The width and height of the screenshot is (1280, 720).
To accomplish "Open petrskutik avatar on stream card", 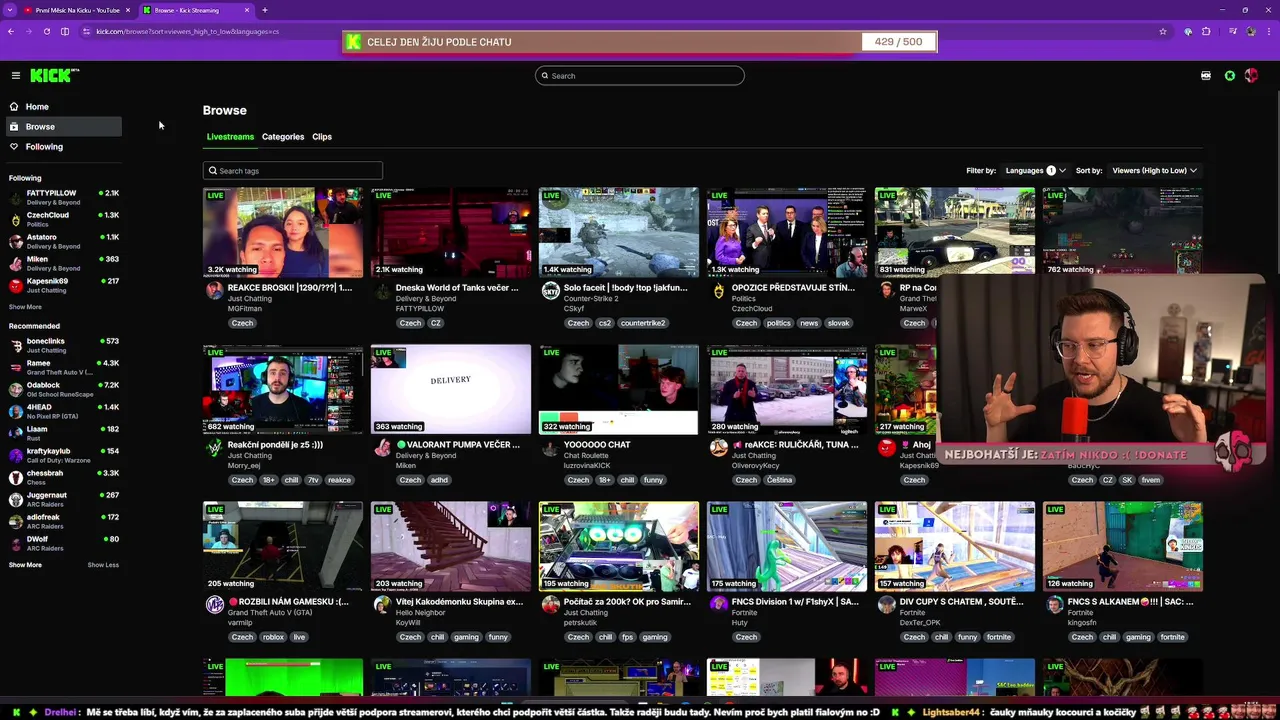I will click(x=550, y=605).
